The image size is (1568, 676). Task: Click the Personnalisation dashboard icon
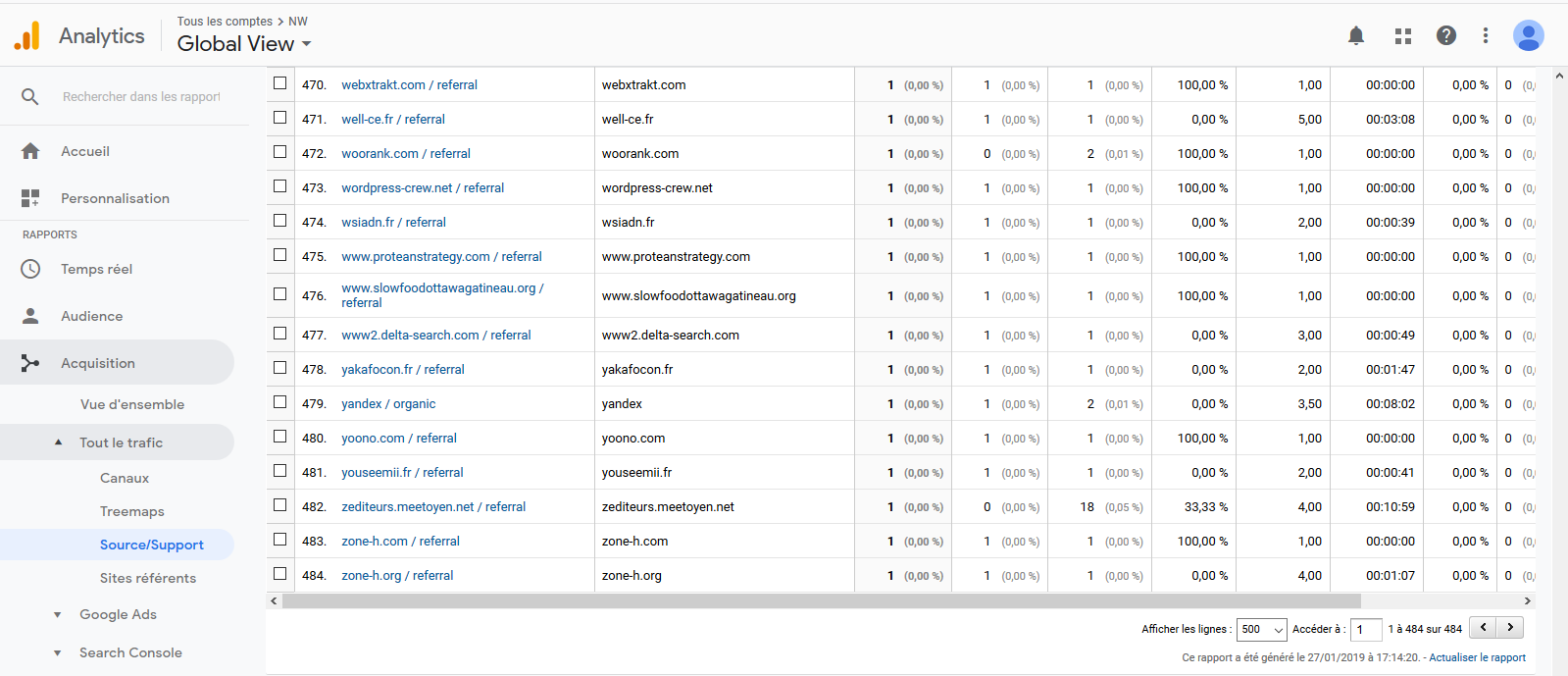point(30,198)
